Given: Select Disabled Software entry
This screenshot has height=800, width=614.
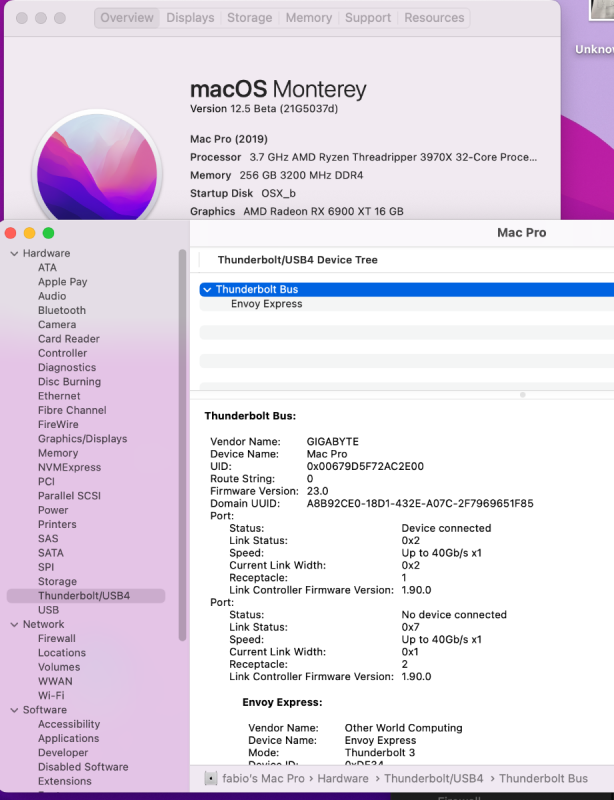Looking at the screenshot, I should click(x=83, y=767).
